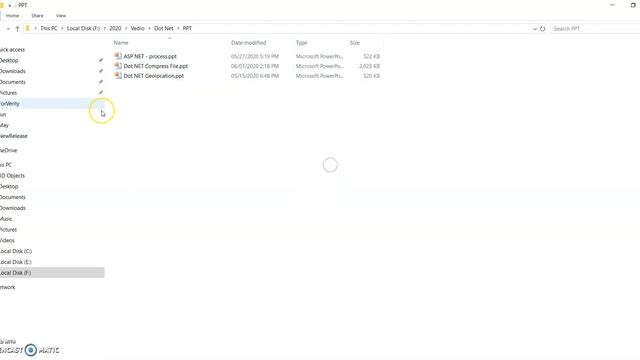This screenshot has height=360, width=640.
Task: Refresh the current folder
Action: [x=542, y=29]
